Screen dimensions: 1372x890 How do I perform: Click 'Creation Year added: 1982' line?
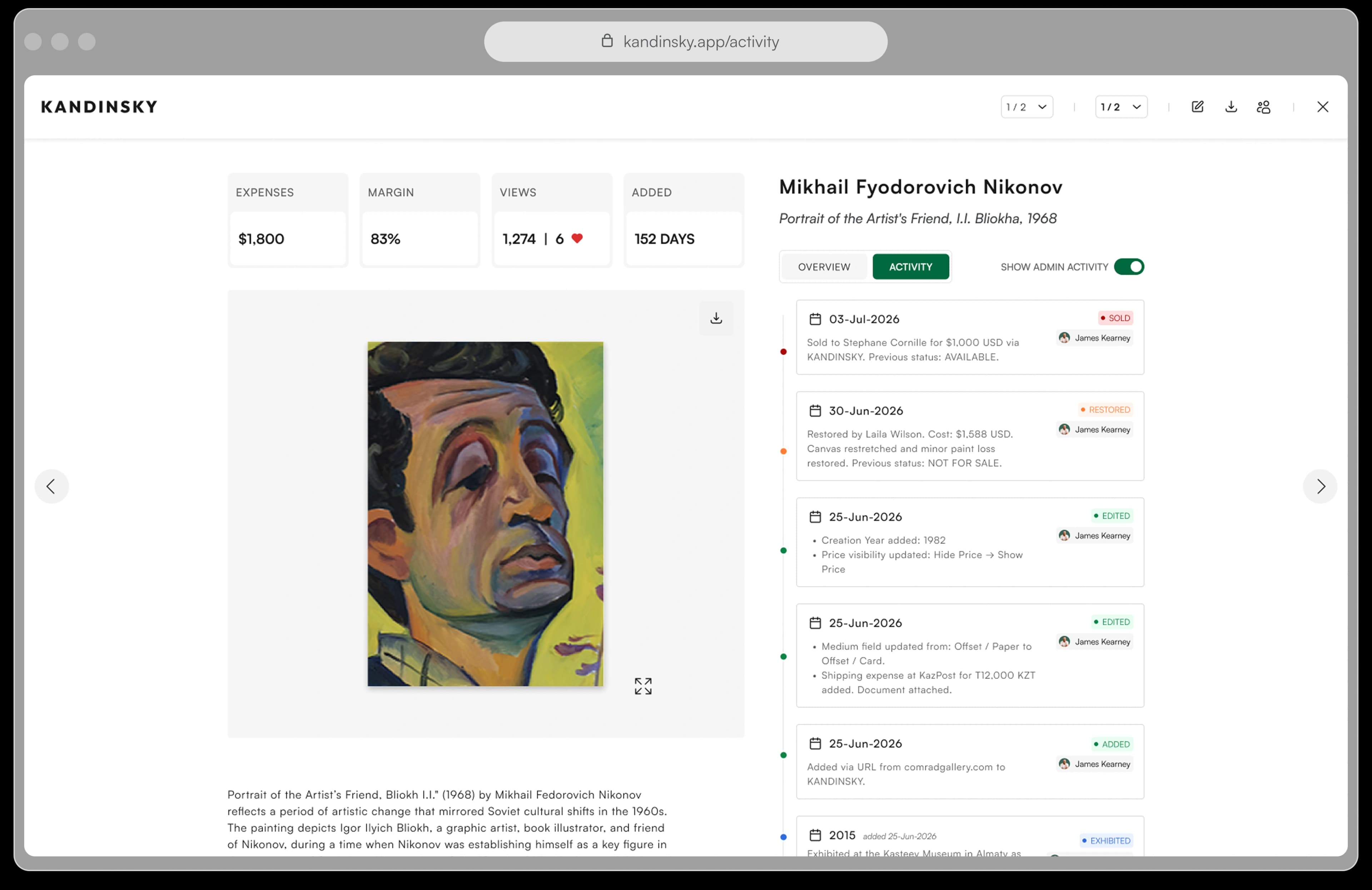(883, 540)
